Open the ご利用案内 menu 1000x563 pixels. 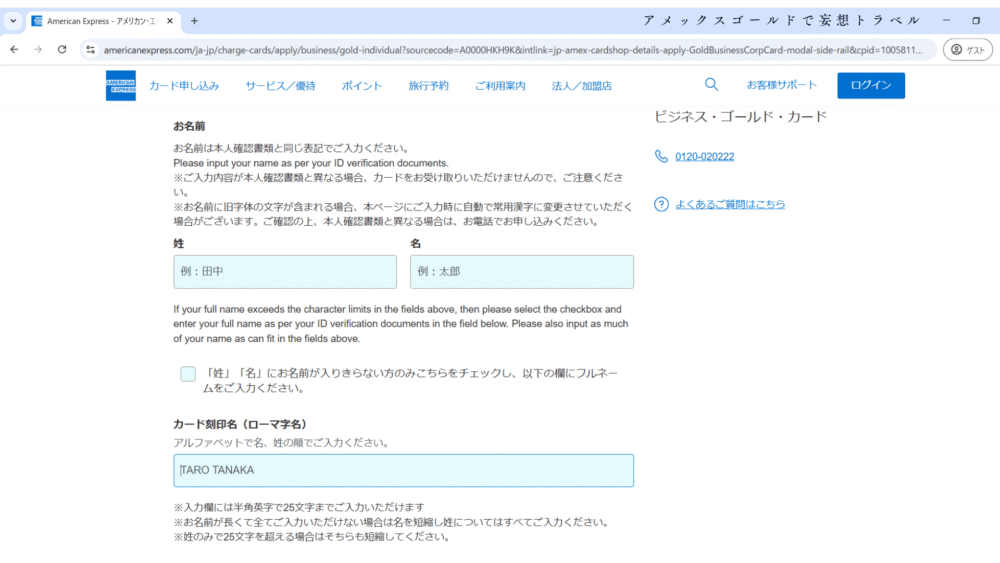[x=500, y=85]
